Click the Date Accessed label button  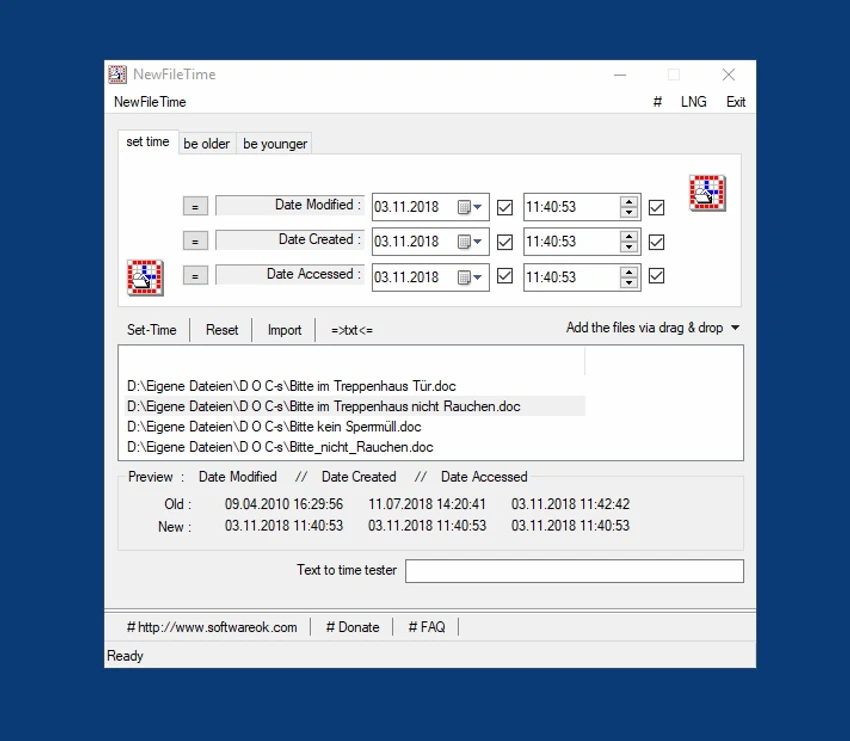pos(290,274)
